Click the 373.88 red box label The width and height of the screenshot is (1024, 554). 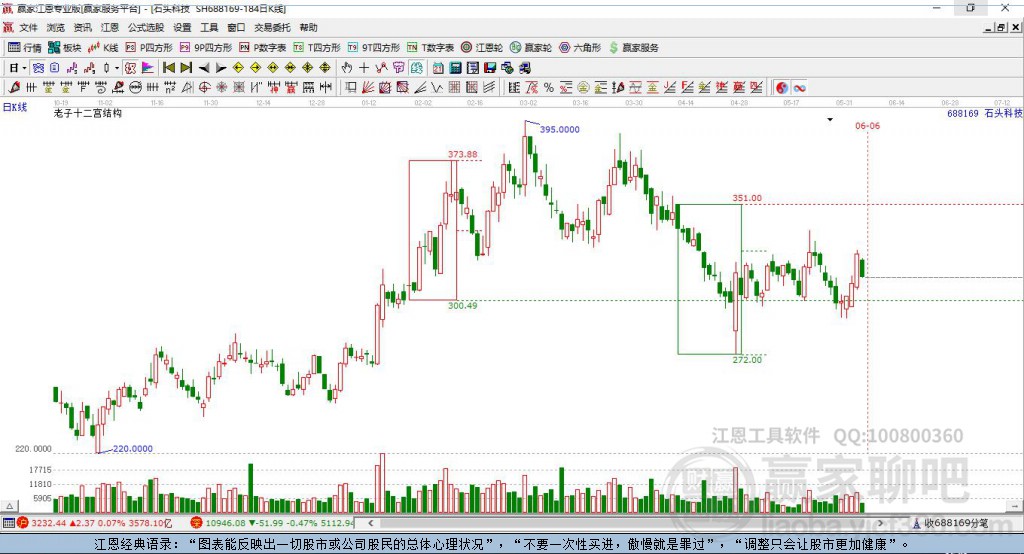(462, 155)
